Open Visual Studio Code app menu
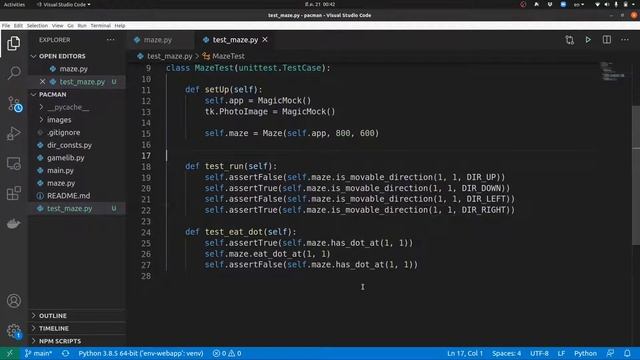 [64, 4]
